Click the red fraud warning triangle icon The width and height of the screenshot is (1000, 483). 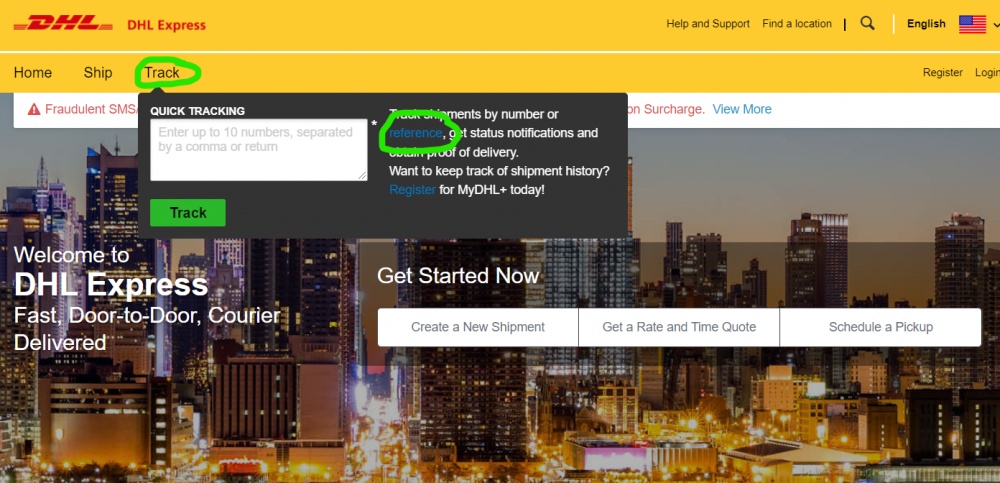point(34,110)
